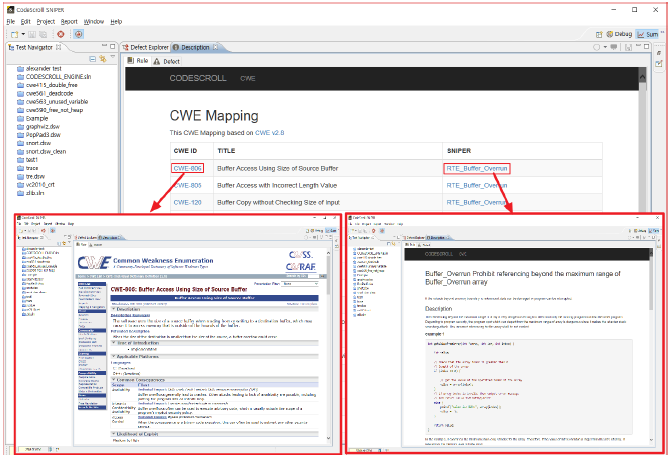Open the Window menu
The image size is (670, 455).
94,21
